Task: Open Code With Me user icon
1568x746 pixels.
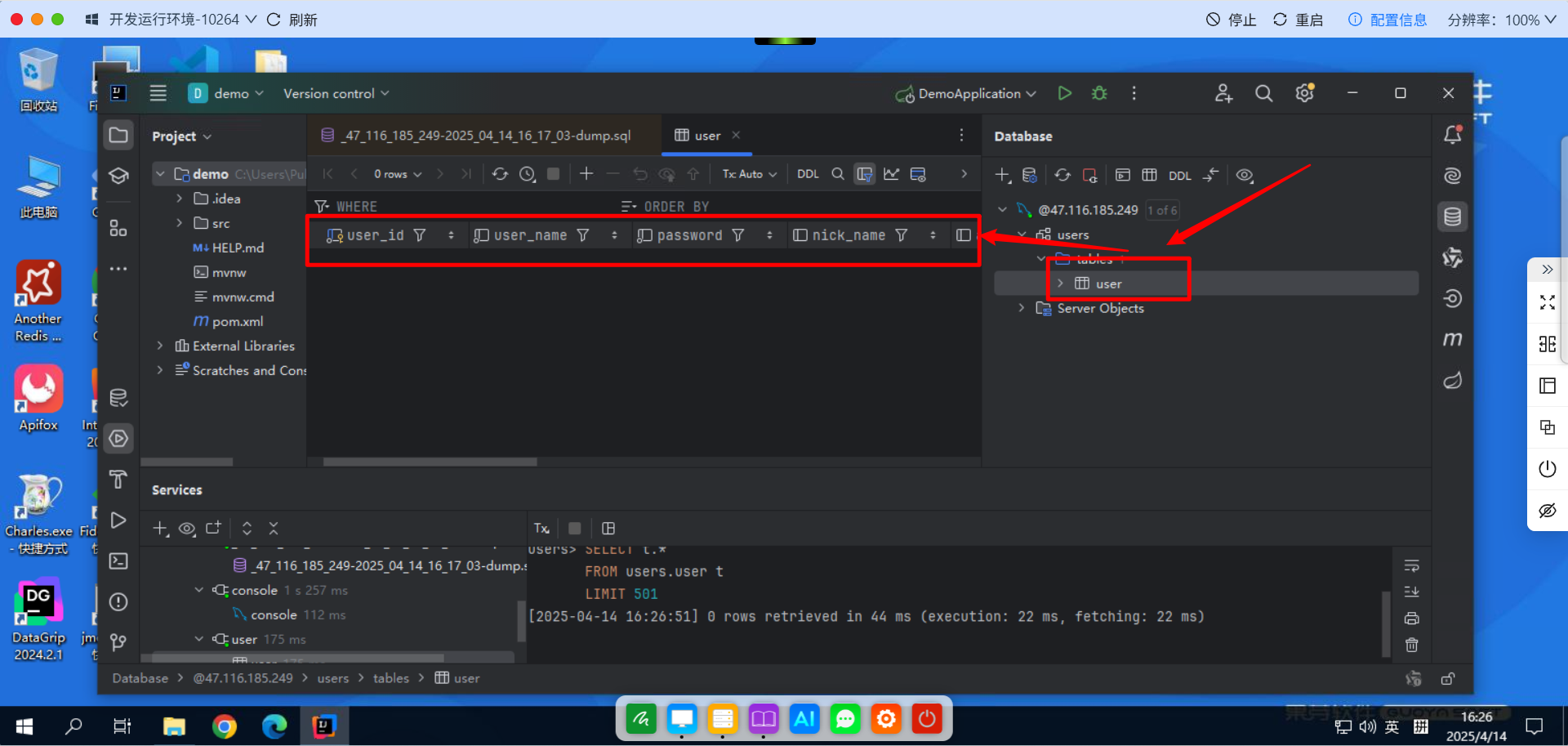Action: click(x=1223, y=93)
